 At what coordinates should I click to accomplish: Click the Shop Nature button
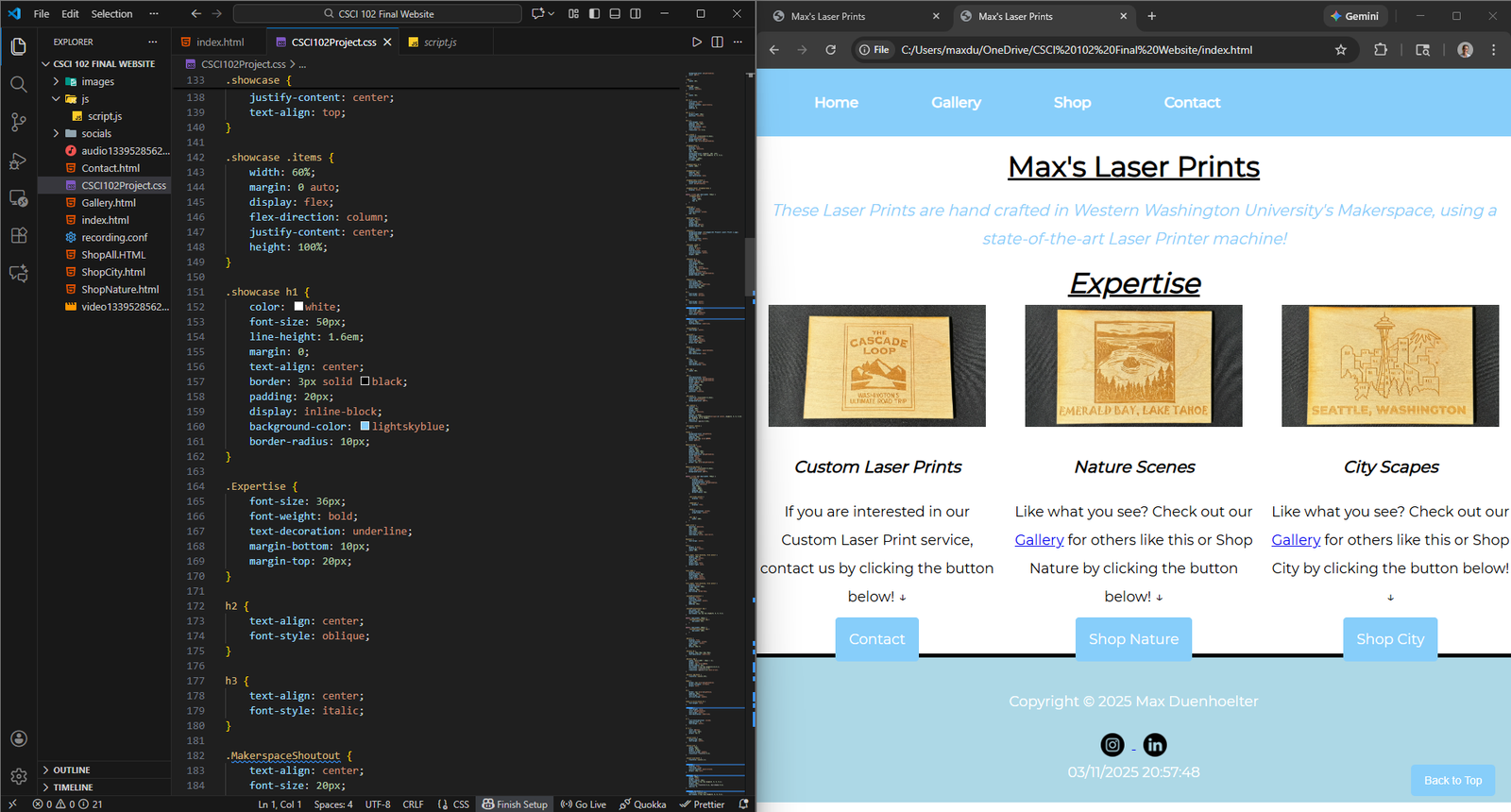[1132, 639]
